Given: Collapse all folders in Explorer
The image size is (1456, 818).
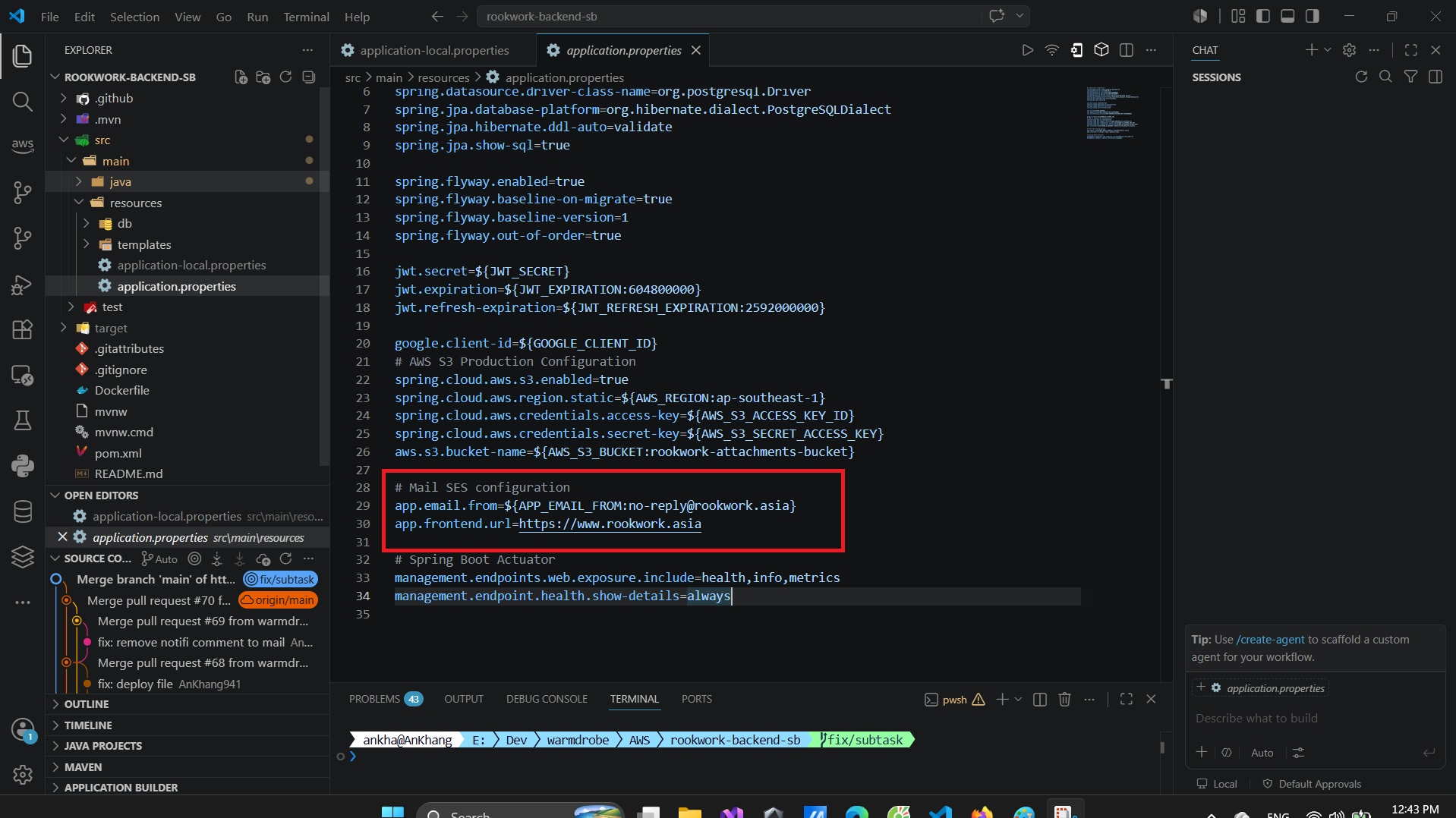Looking at the screenshot, I should [x=308, y=77].
